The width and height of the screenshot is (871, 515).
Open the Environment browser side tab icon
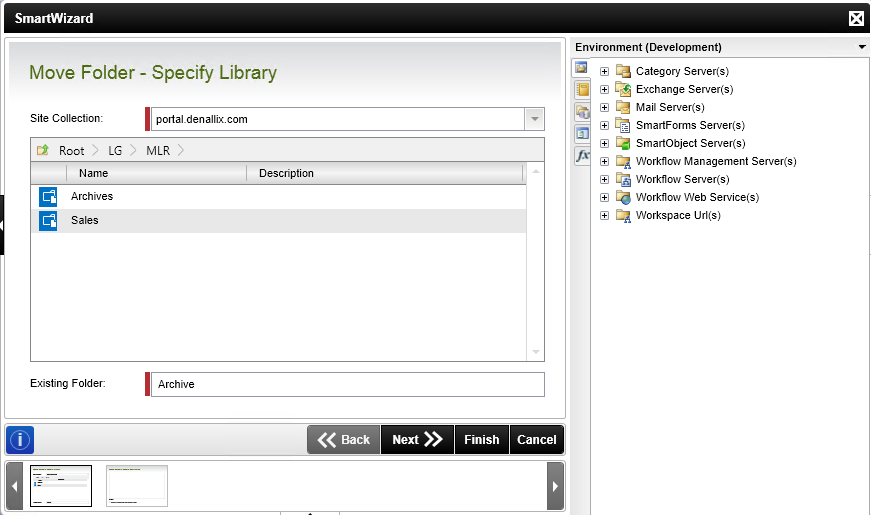coord(581,68)
